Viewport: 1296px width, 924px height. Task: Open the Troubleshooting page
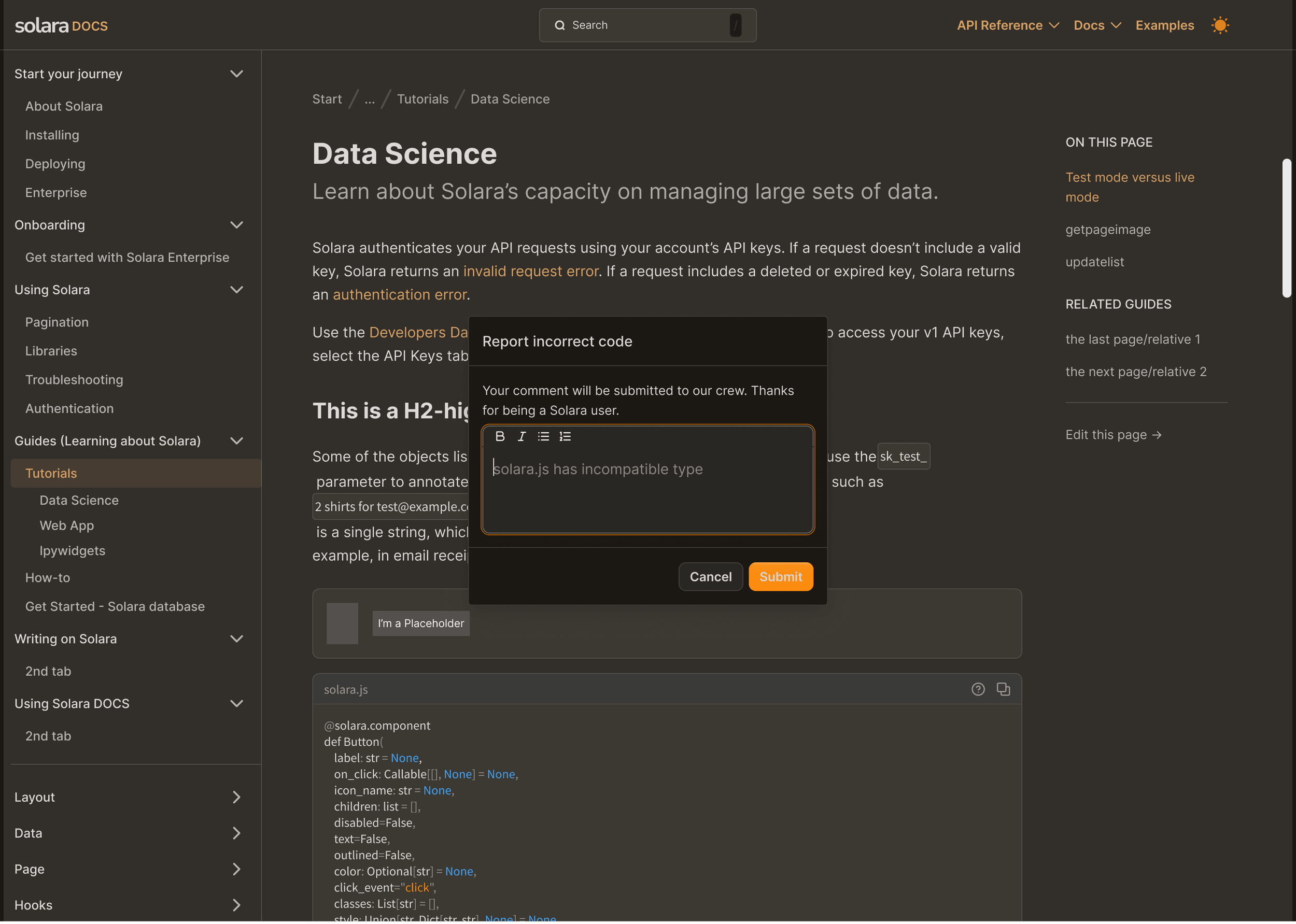click(74, 379)
